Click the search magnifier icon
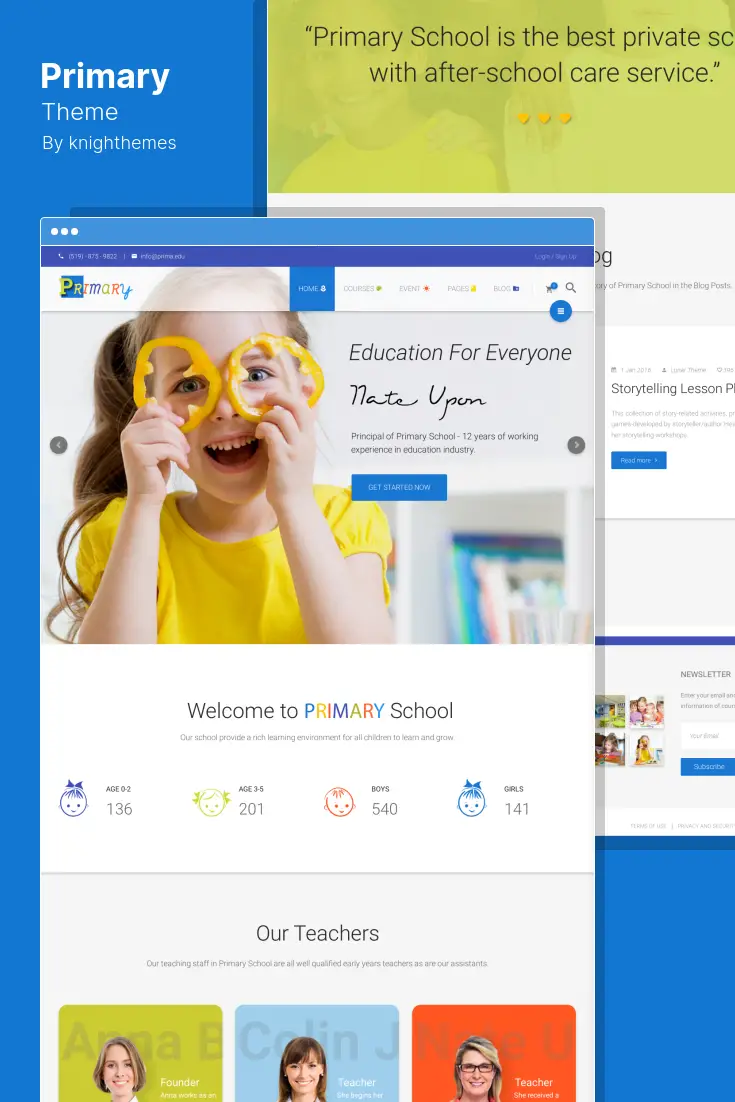735x1102 pixels. pos(571,287)
